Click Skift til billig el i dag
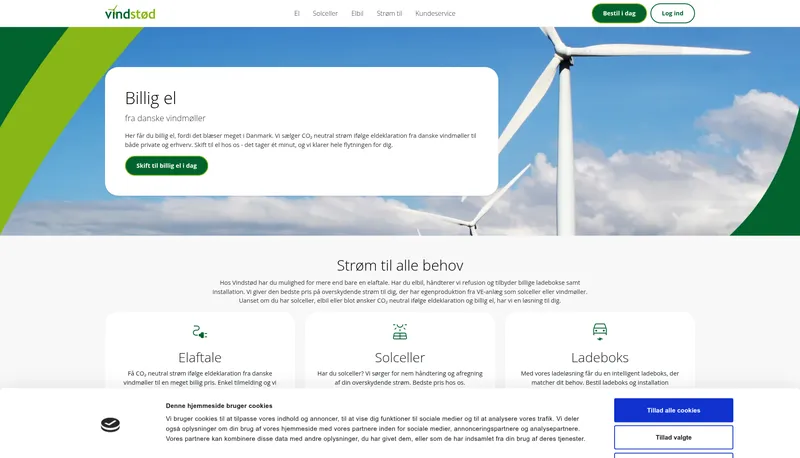Image resolution: width=800 pixels, height=458 pixels. click(x=166, y=165)
